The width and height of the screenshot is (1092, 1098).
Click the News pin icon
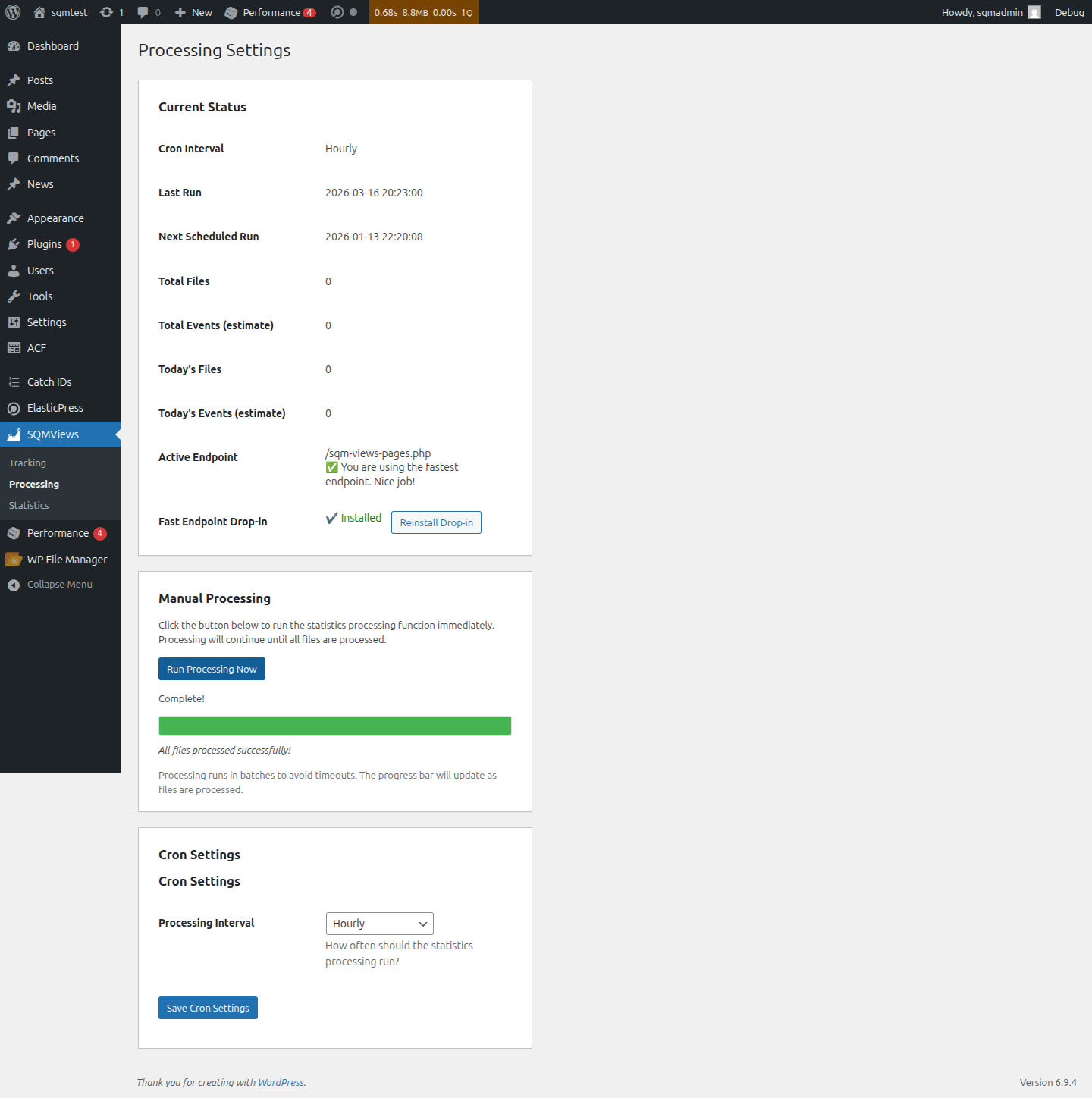[x=14, y=184]
